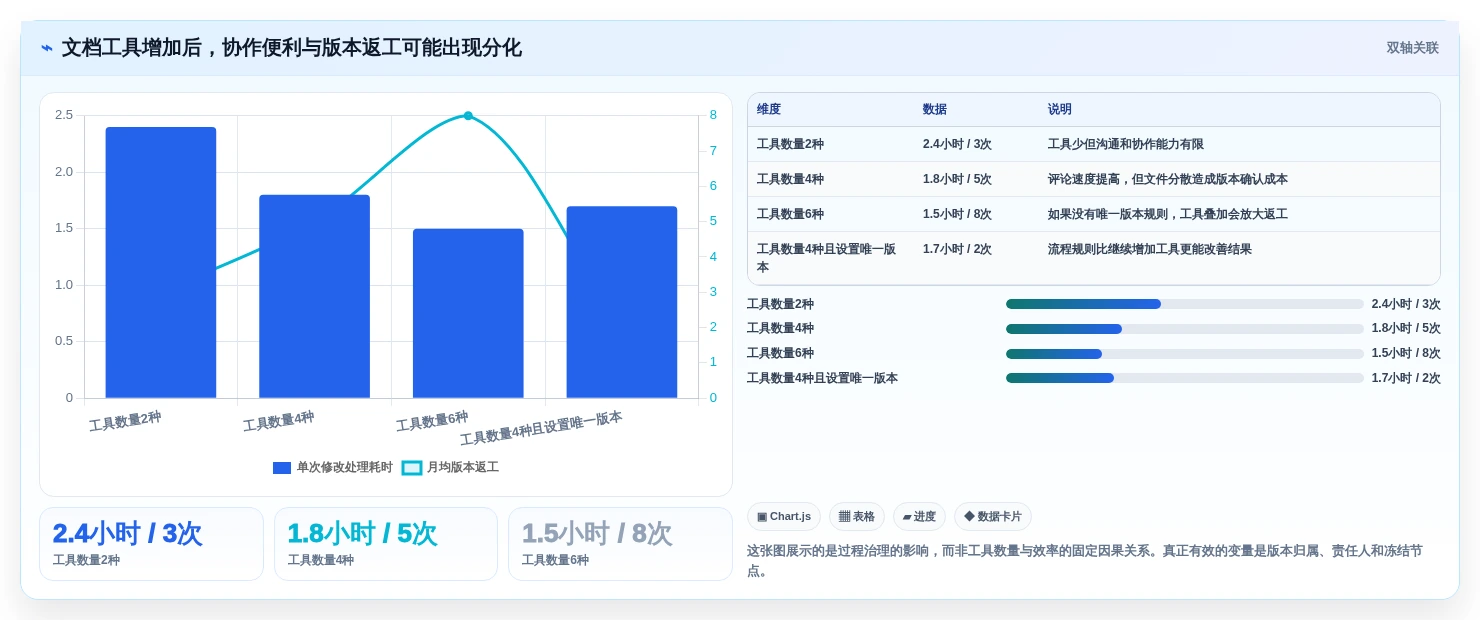Click the 双轴关联 label
Viewport: 1480px width, 620px height.
[x=1412, y=48]
